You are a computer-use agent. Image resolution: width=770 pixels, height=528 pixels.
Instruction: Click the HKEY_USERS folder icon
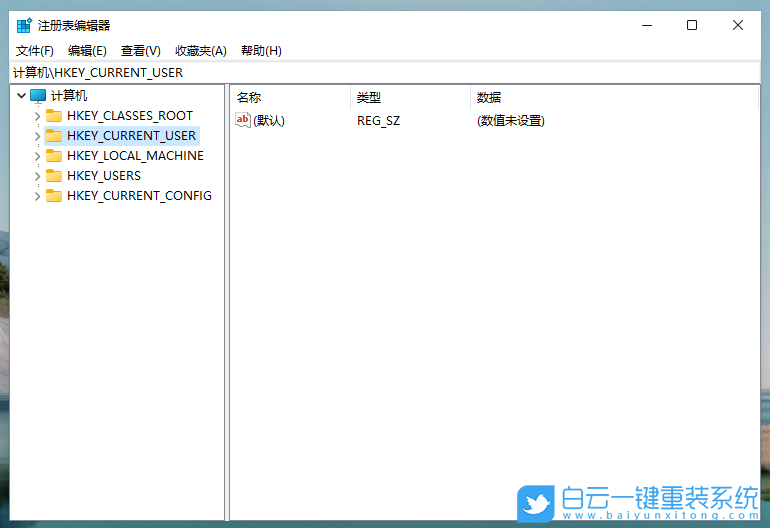click(54, 176)
